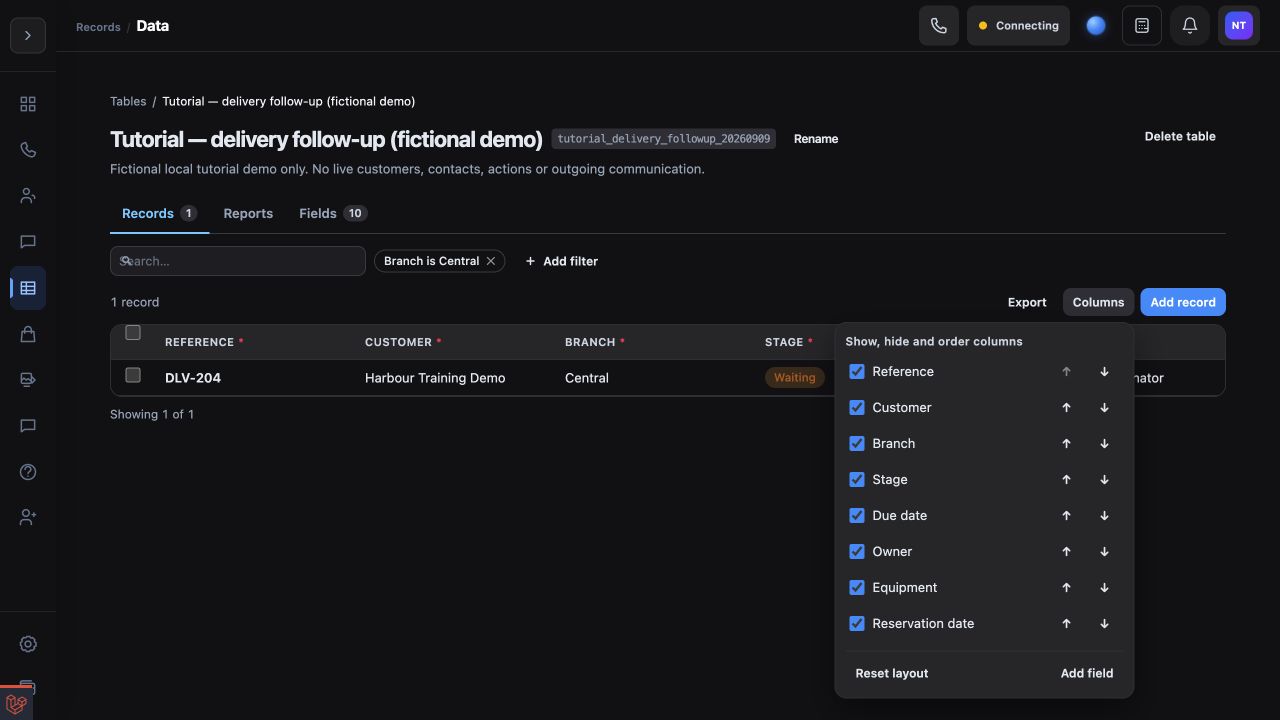Screen dimensions: 1280x720
Task: Move the Stage column down
Action: pos(1104,479)
